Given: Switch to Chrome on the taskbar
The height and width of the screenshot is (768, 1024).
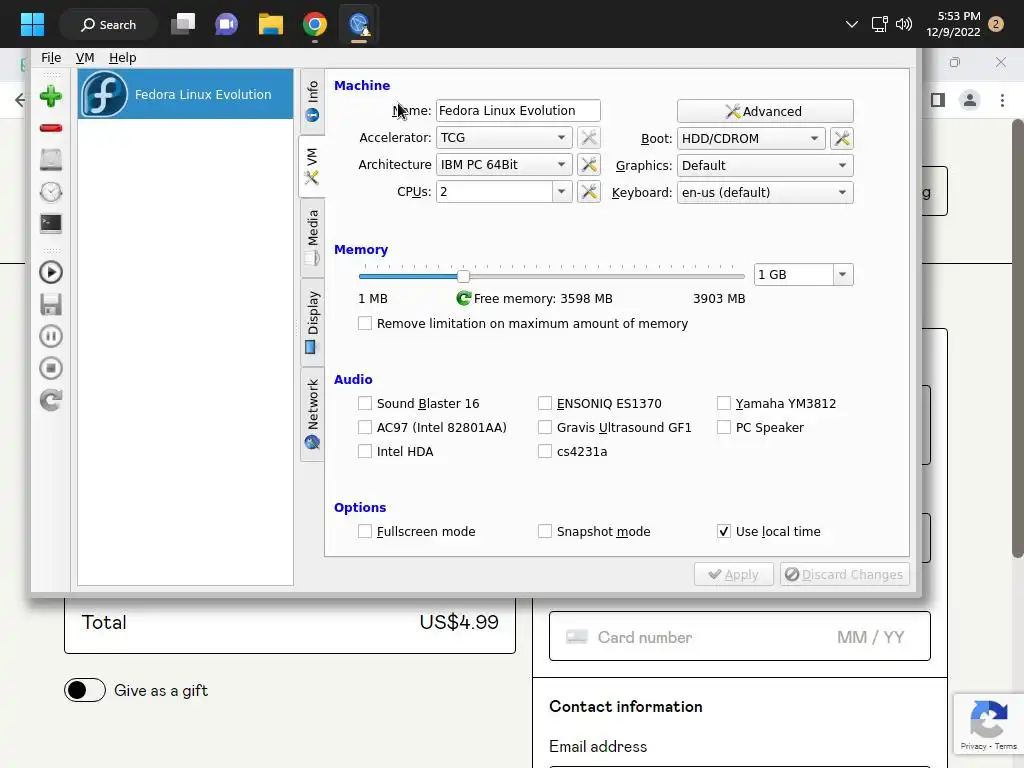Looking at the screenshot, I should coord(315,24).
